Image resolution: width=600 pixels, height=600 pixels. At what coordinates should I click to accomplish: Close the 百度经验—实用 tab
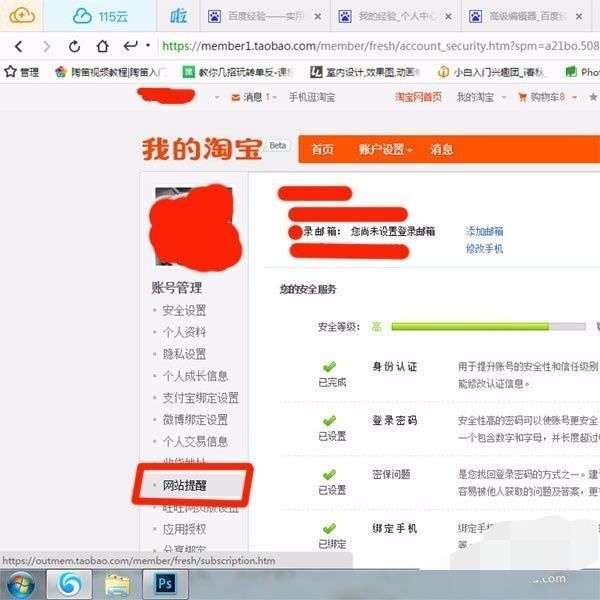[x=318, y=16]
